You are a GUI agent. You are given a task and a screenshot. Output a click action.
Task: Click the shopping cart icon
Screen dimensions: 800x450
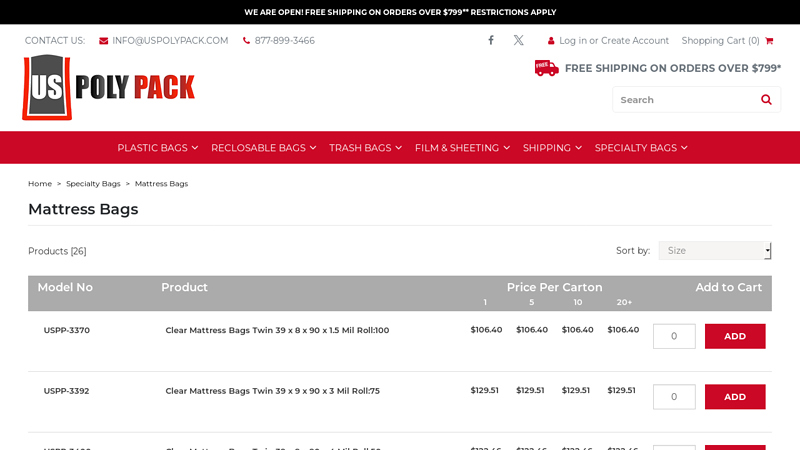[769, 41]
